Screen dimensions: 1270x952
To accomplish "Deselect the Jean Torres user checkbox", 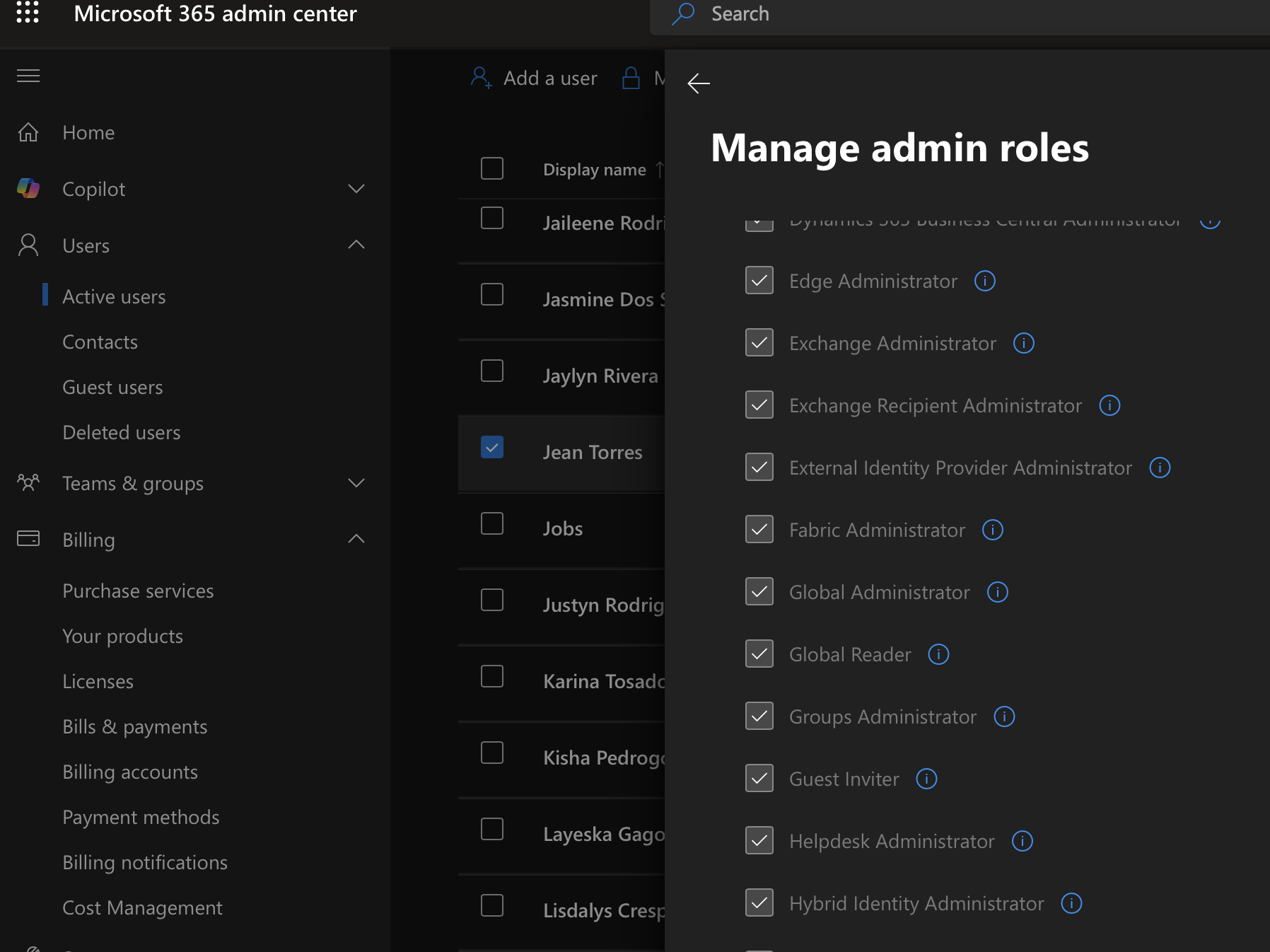I will point(492,447).
